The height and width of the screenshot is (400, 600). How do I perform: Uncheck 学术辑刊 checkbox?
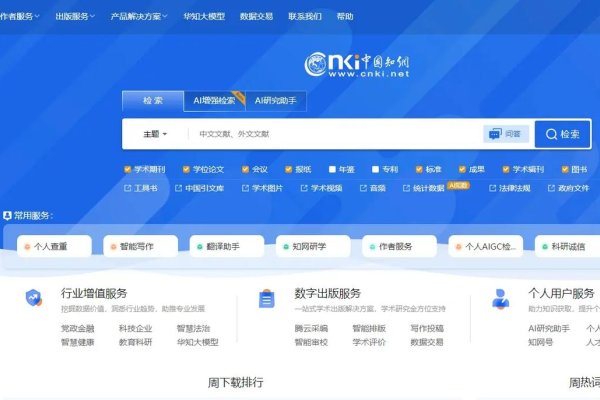[506, 169]
